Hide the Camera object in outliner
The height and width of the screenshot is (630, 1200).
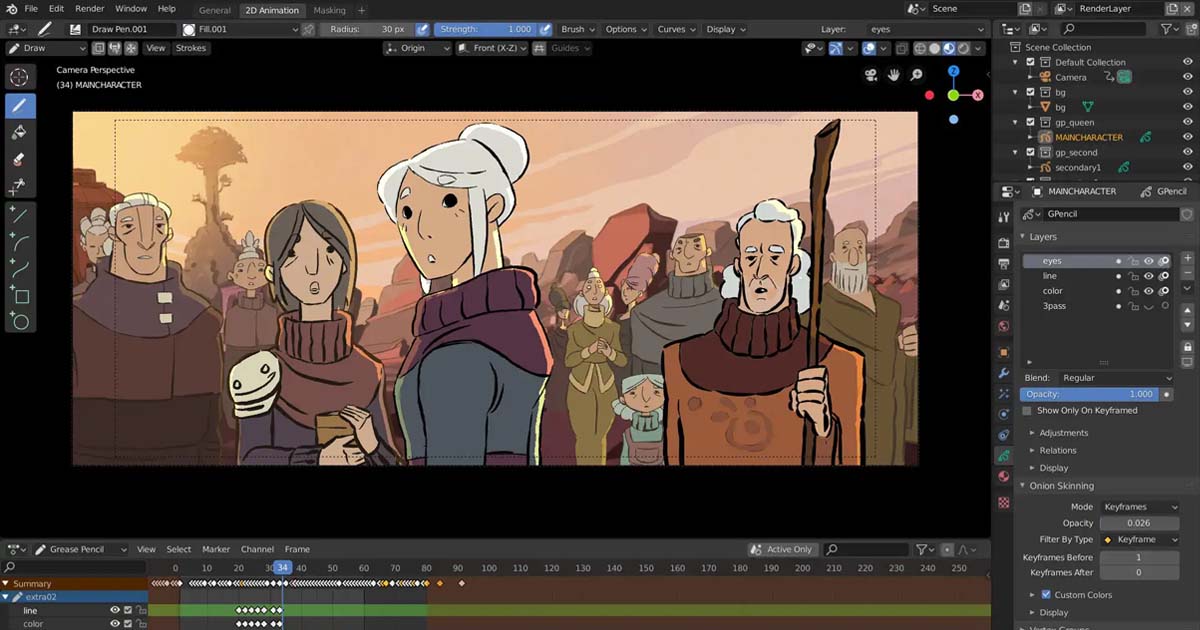tap(1188, 77)
